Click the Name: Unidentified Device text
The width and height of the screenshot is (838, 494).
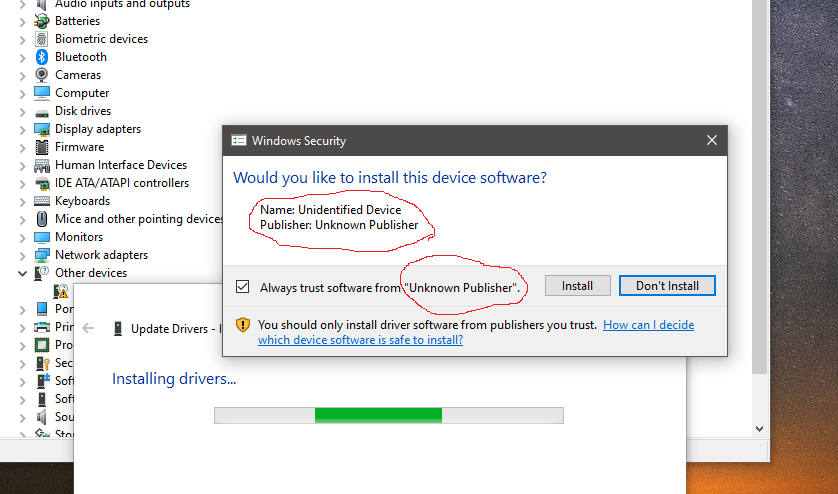click(x=330, y=210)
